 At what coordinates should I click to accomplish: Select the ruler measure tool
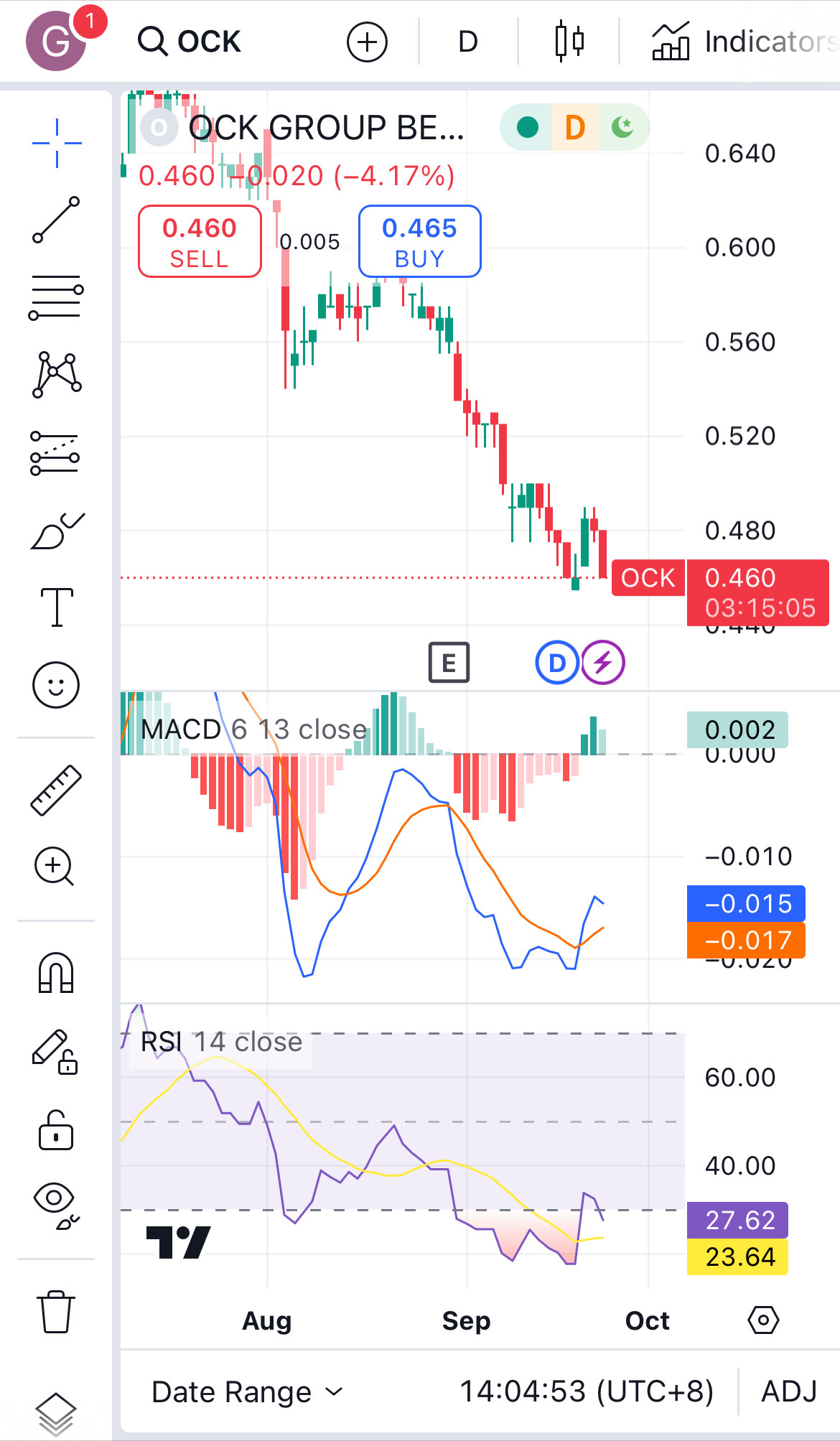(56, 790)
